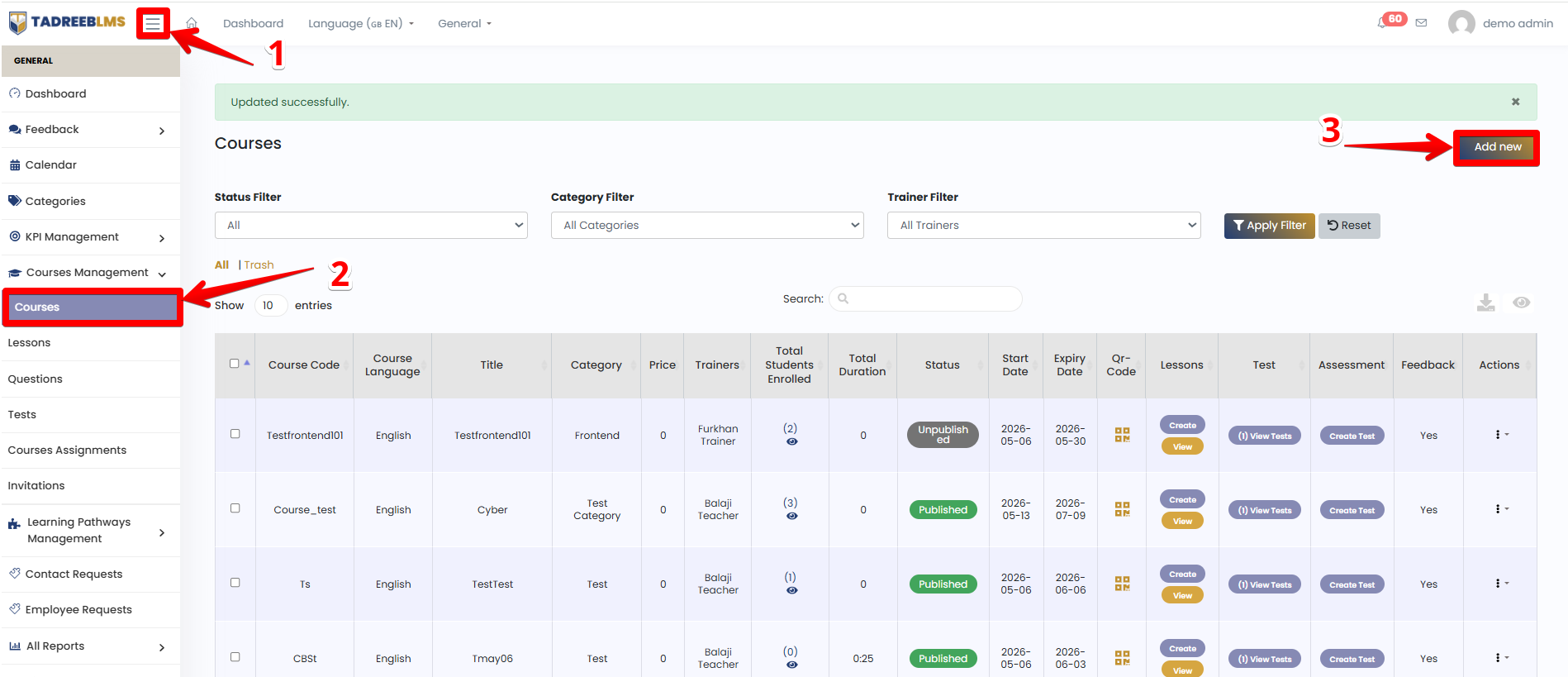The height and width of the screenshot is (677, 1568).
Task: Click the Unpublished status badge
Action: [x=943, y=435]
